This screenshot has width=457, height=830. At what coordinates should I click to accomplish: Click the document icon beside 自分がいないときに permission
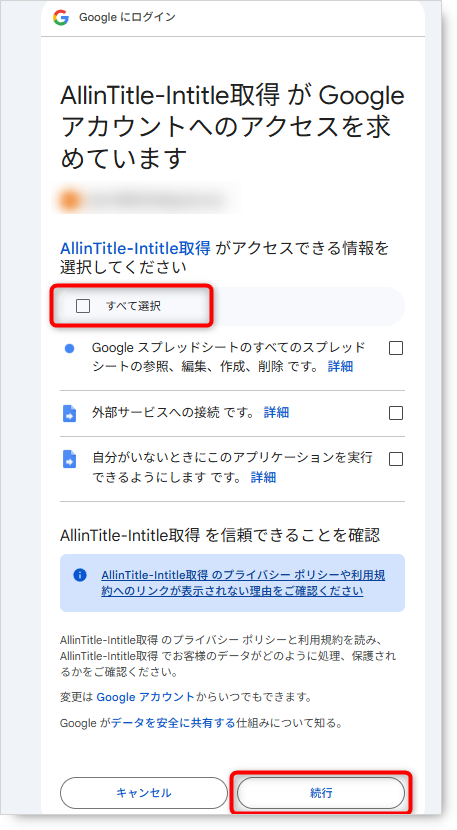69,459
